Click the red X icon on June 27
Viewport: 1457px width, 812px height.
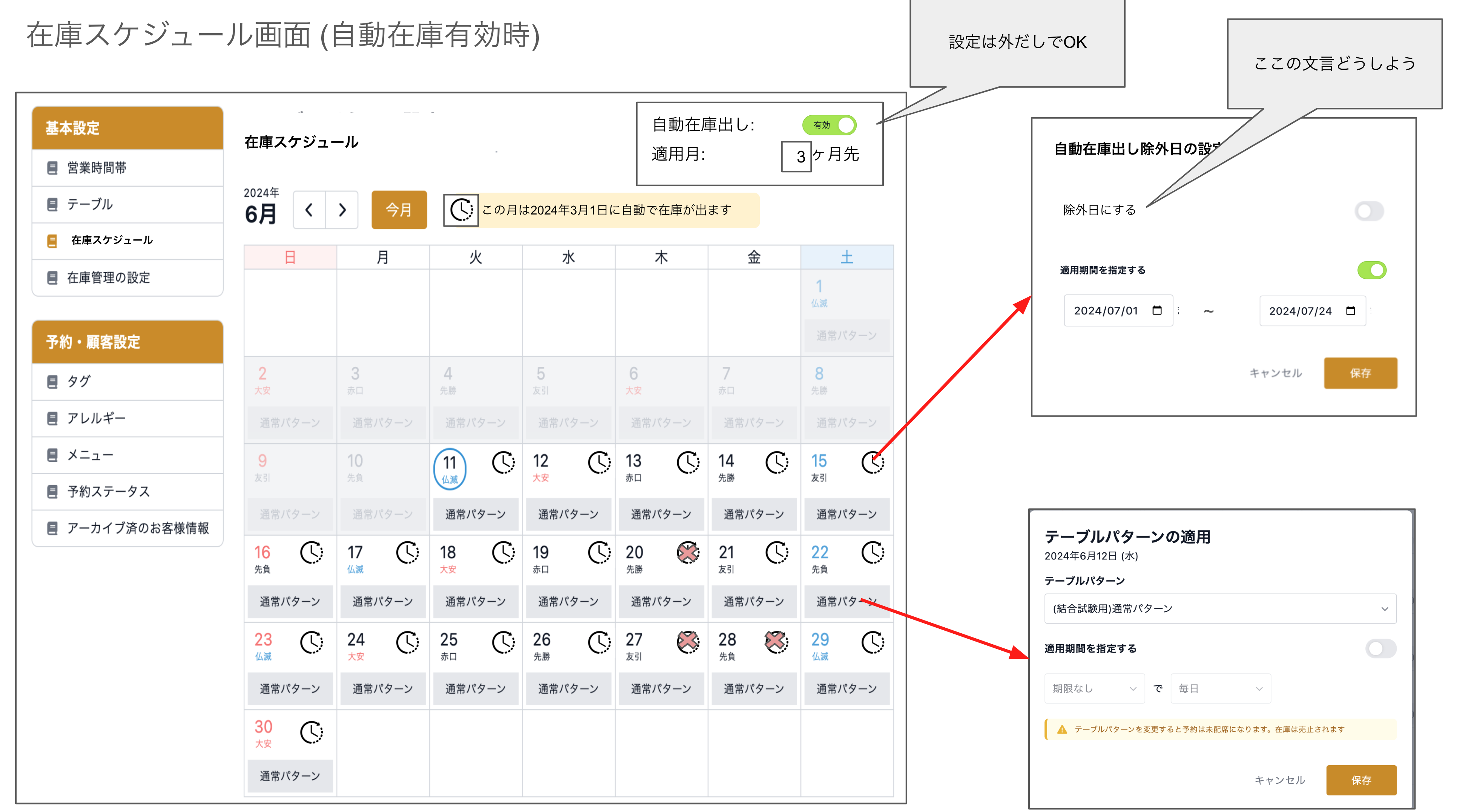click(689, 642)
